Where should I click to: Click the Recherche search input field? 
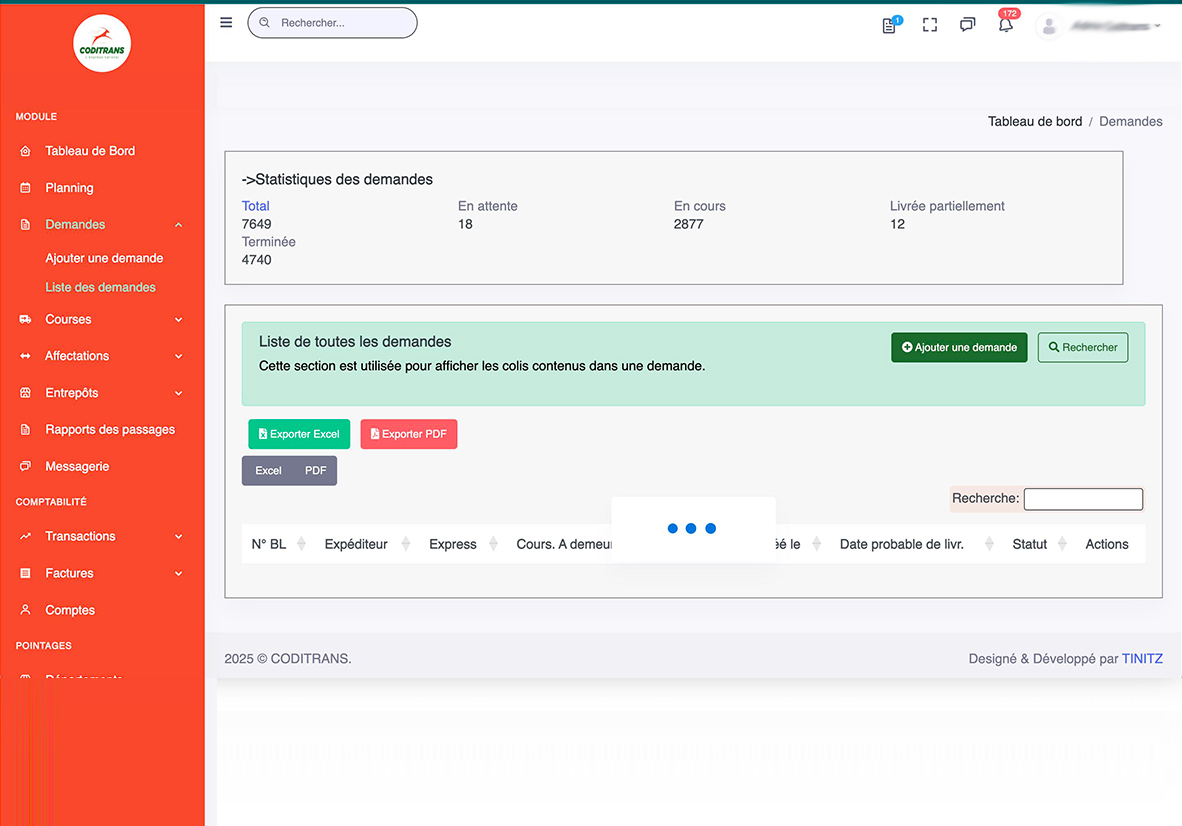tap(1083, 499)
